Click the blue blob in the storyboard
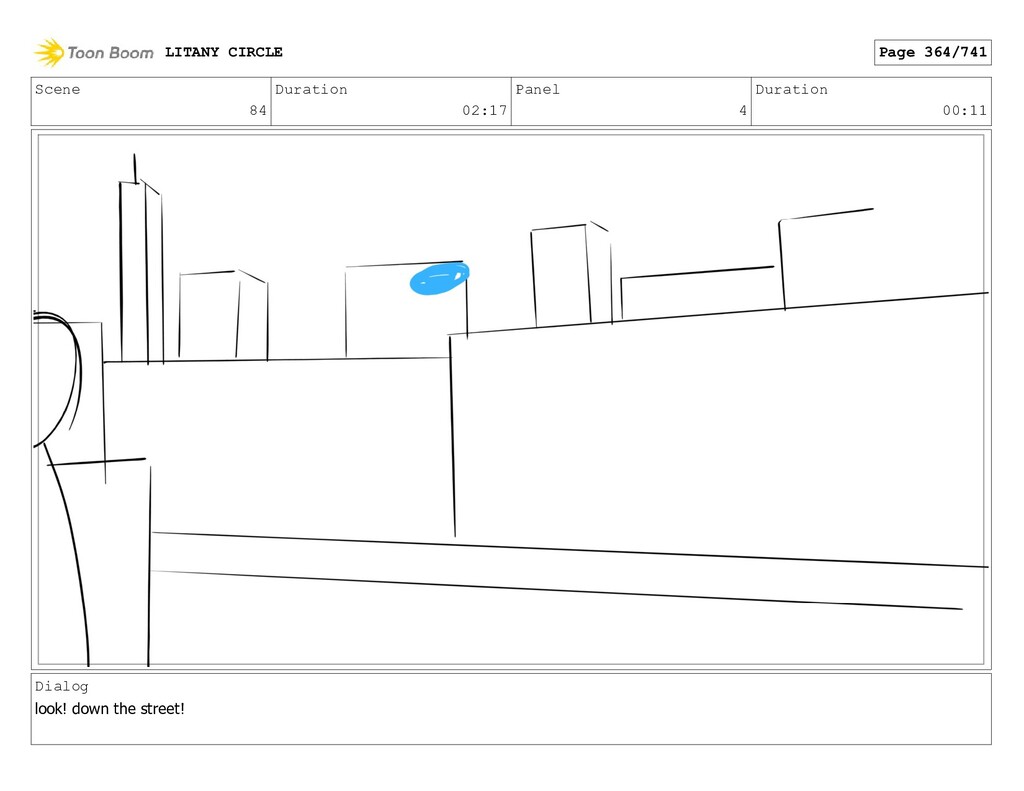Viewport: 1024px width, 791px height. pyautogui.click(x=440, y=279)
